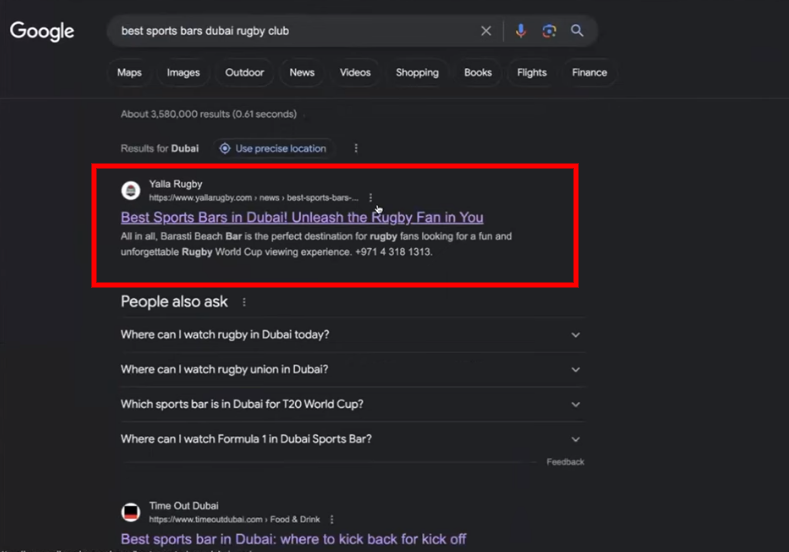
Task: Open the Yalla Rugby Best Sports Bars link
Action: click(301, 217)
